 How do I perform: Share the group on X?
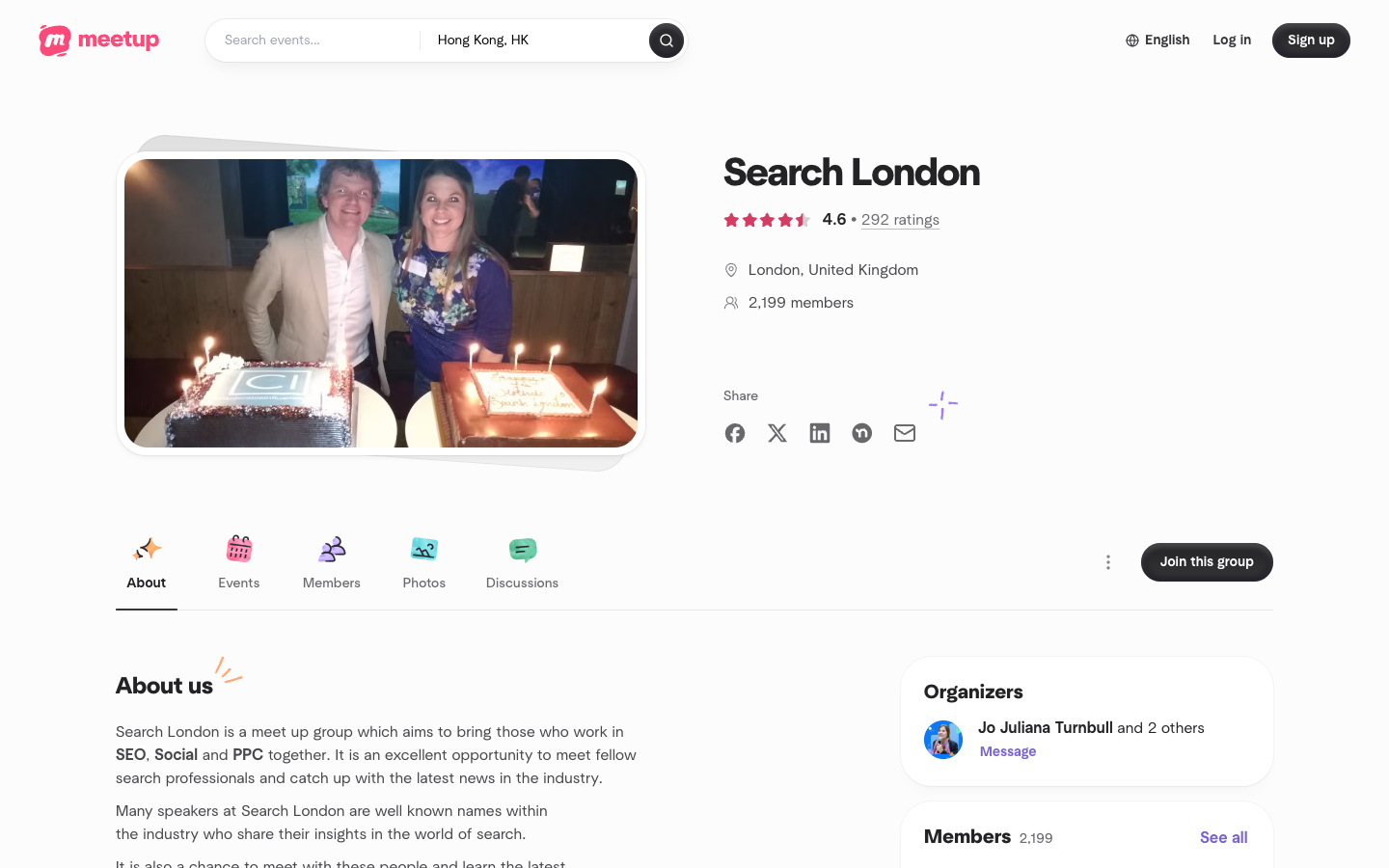(x=777, y=433)
